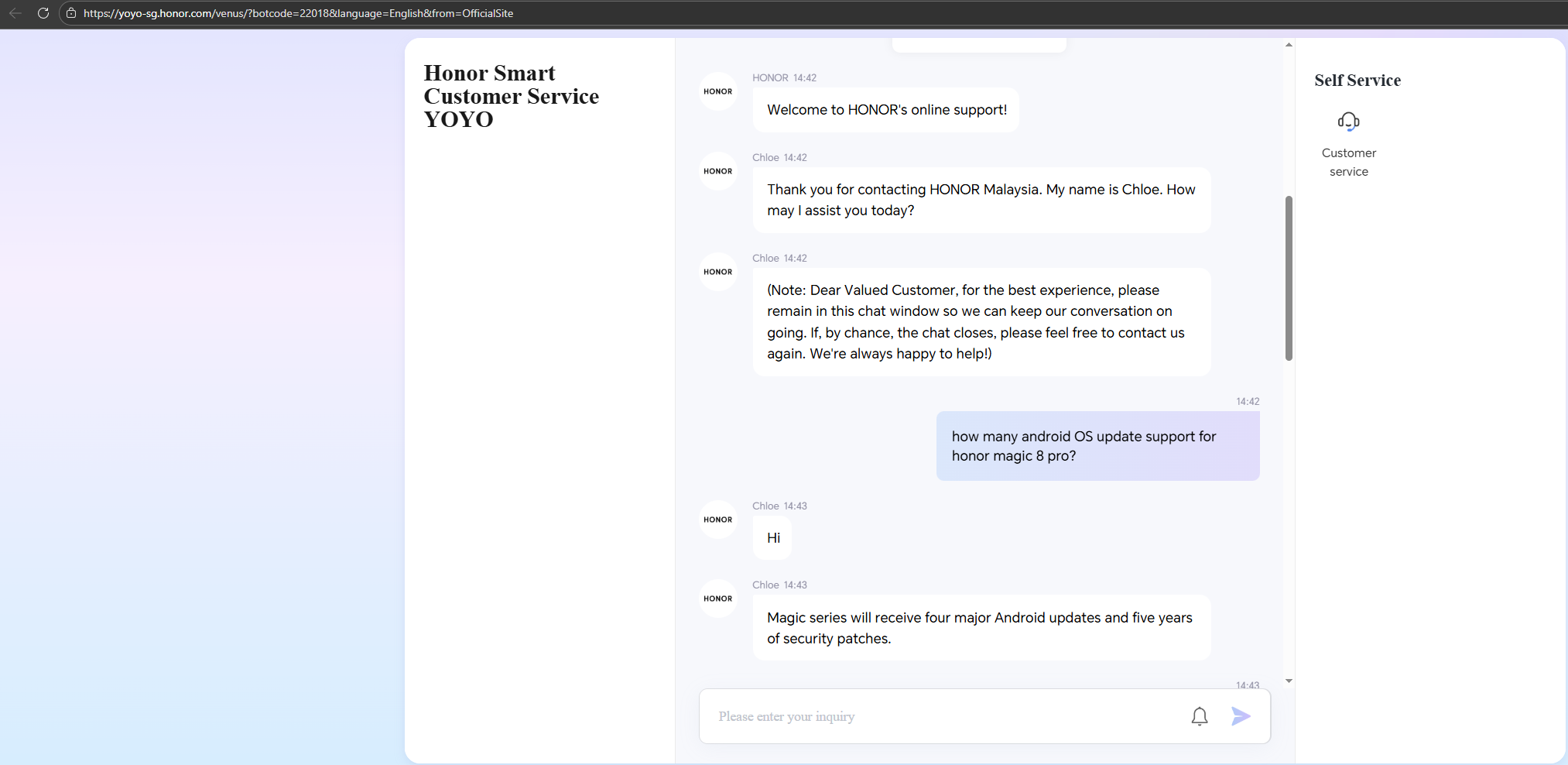Viewport: 1568px width, 765px height.
Task: Click the Magic series Android updates reply
Action: pos(981,627)
